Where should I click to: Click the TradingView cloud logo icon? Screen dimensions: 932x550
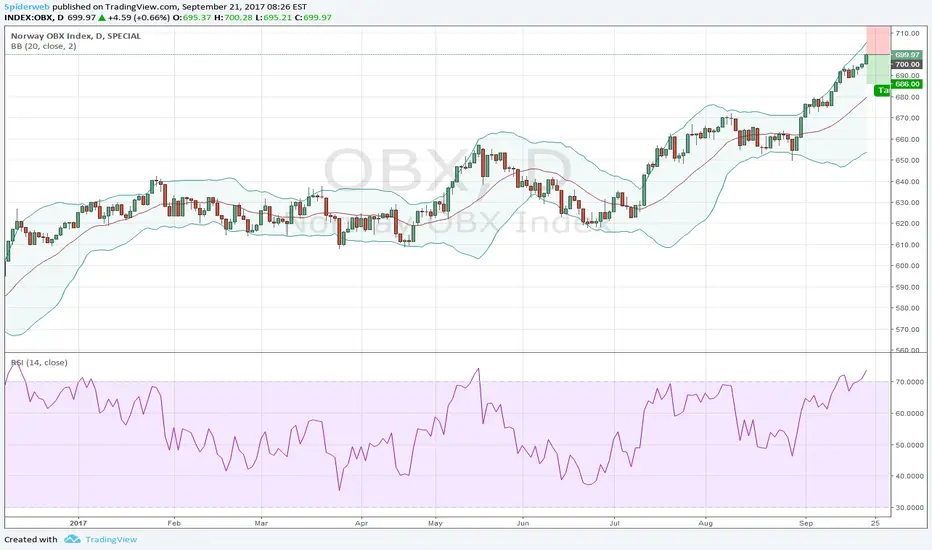(x=73, y=539)
